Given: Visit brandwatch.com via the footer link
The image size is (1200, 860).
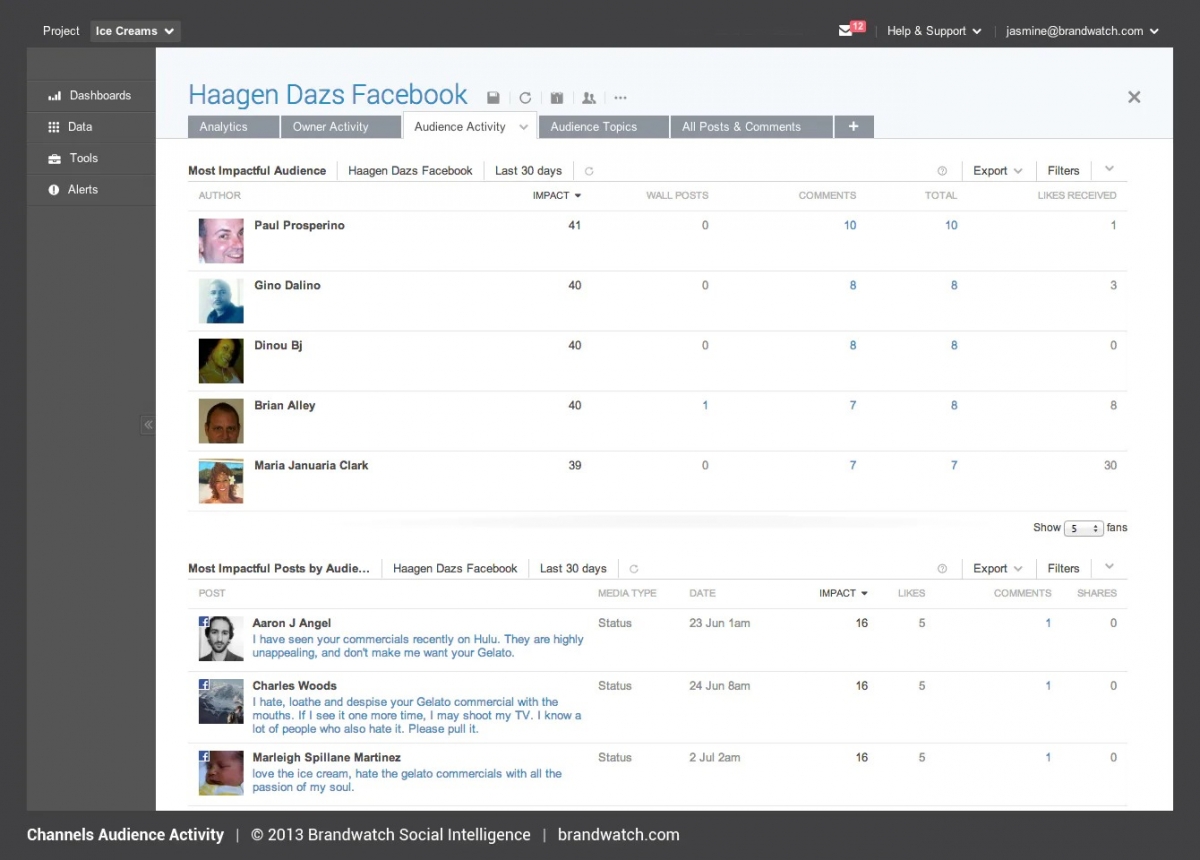Looking at the screenshot, I should pos(618,835).
